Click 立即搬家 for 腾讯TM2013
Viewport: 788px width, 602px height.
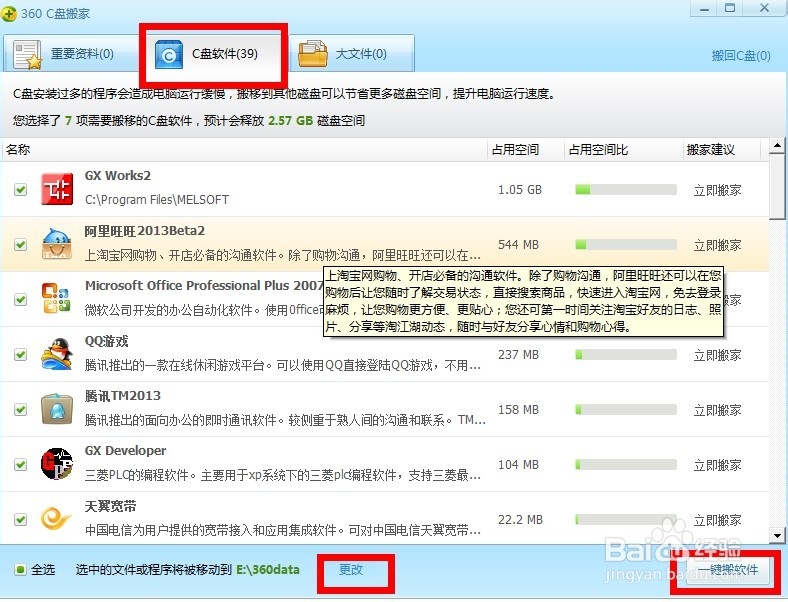pos(717,410)
